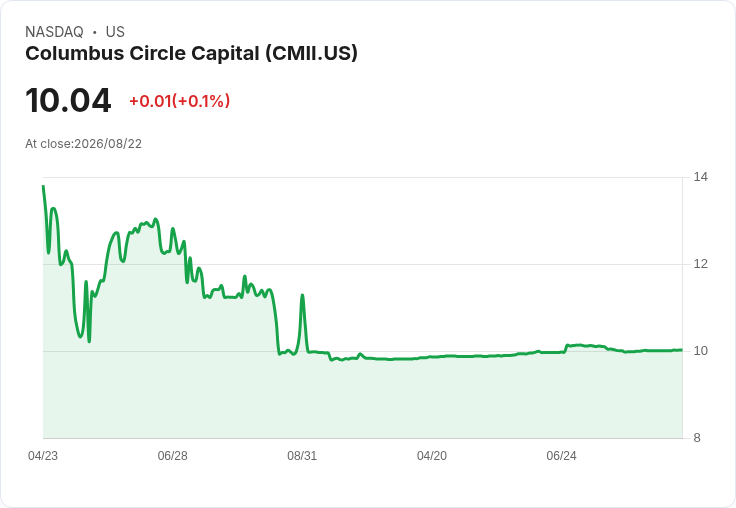Click the chart line's starting point near 14
Image resolution: width=736 pixels, height=508 pixels.
(x=43, y=186)
